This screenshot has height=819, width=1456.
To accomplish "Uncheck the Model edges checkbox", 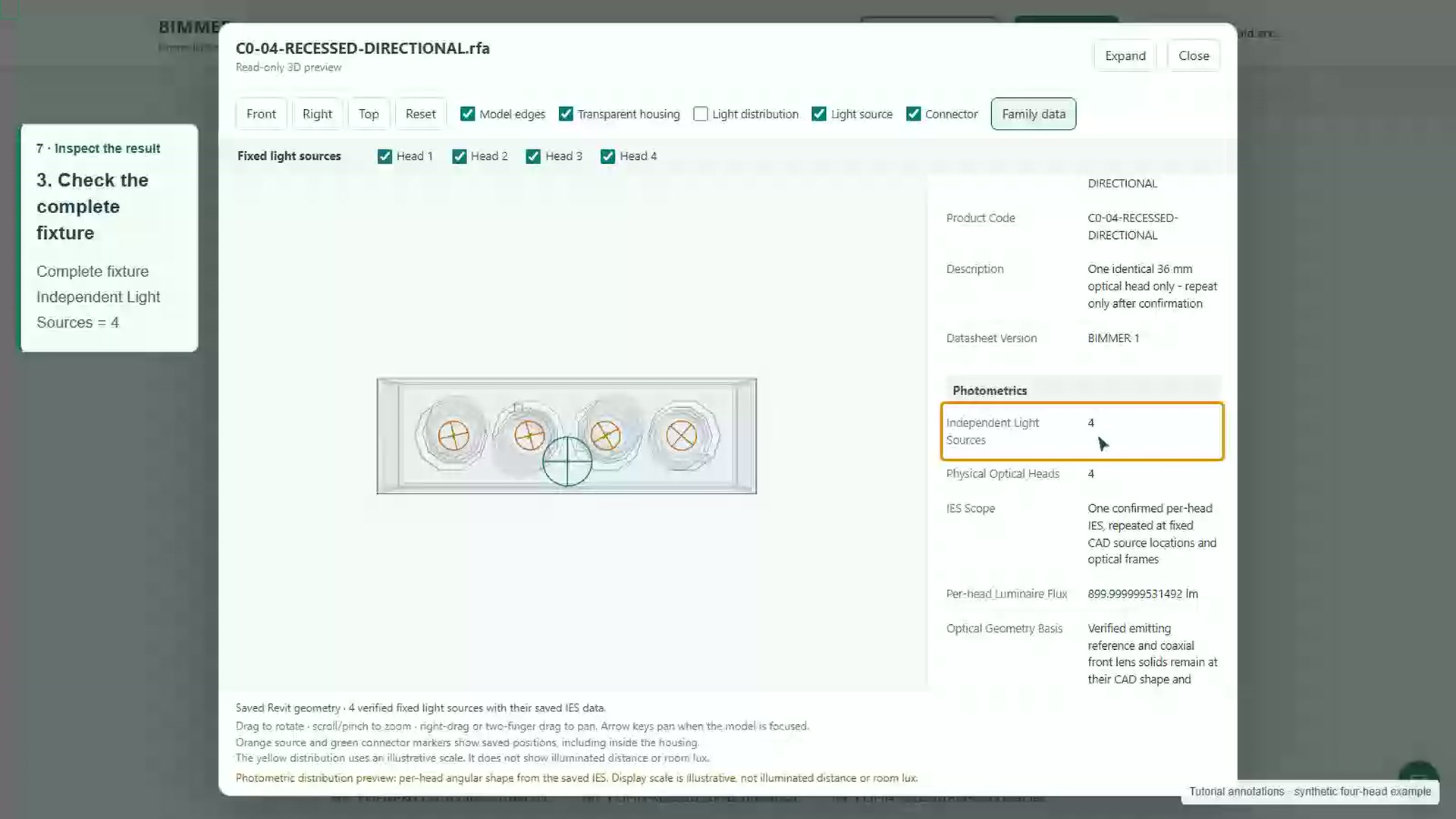I will 467,114.
